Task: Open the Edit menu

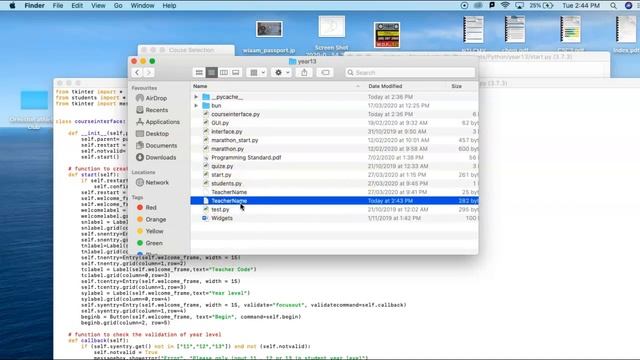Action: point(77,6)
